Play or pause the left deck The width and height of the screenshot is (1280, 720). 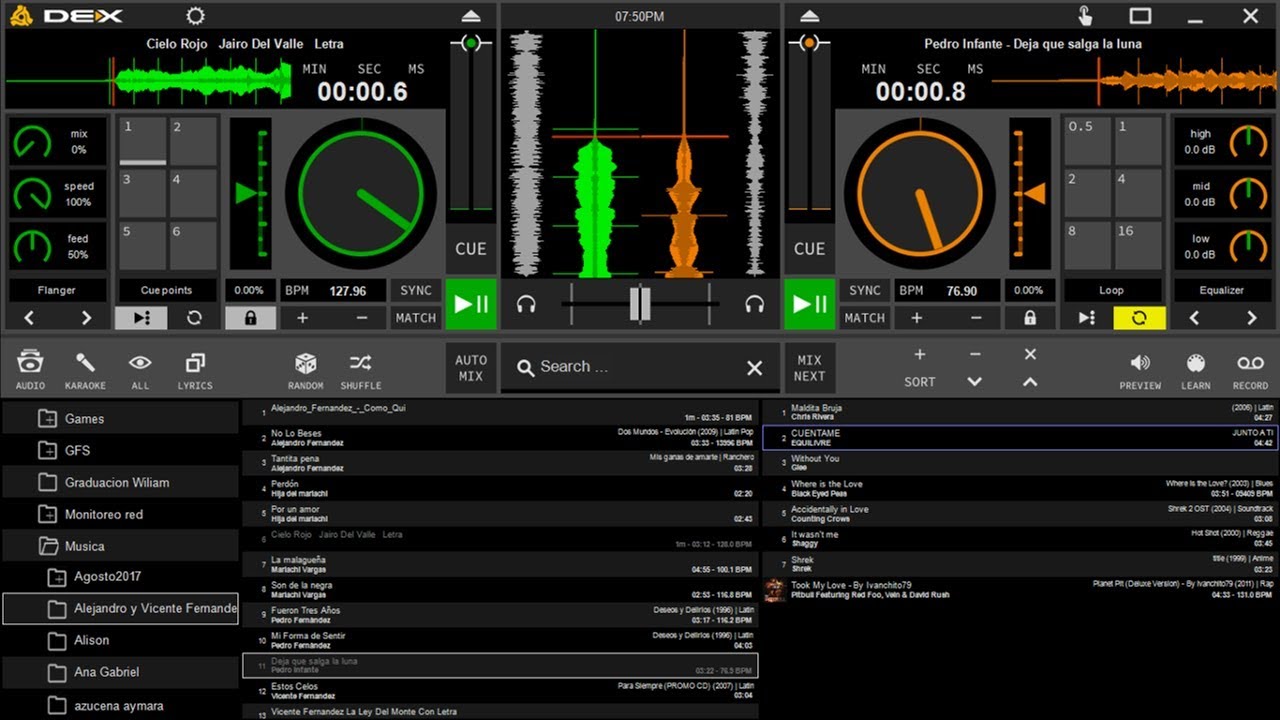point(471,304)
